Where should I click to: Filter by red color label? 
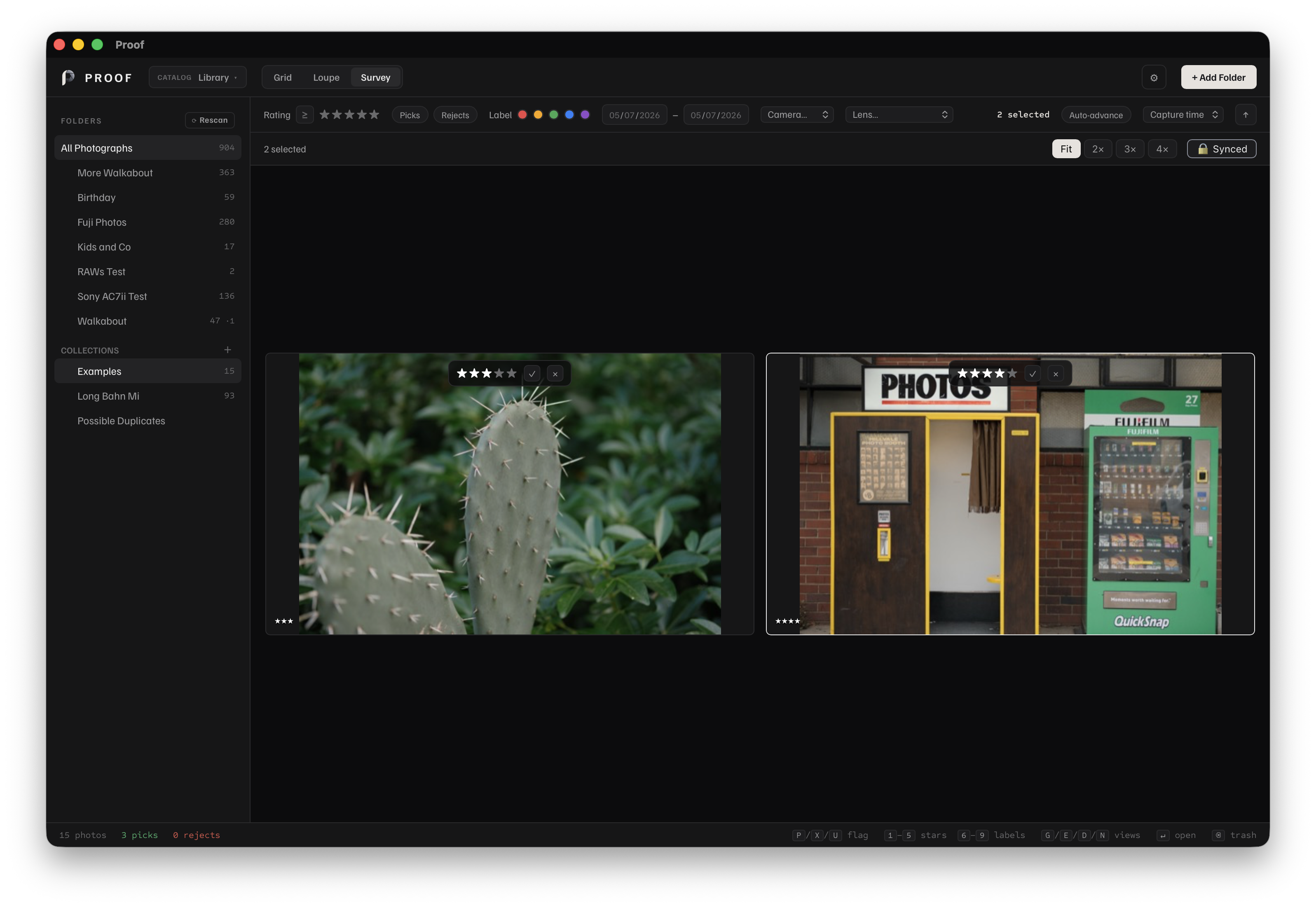(522, 115)
